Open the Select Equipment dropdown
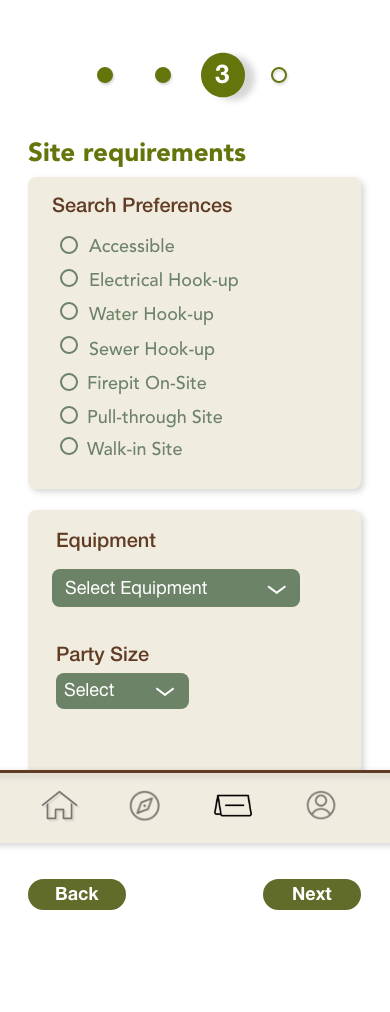 [x=176, y=588]
